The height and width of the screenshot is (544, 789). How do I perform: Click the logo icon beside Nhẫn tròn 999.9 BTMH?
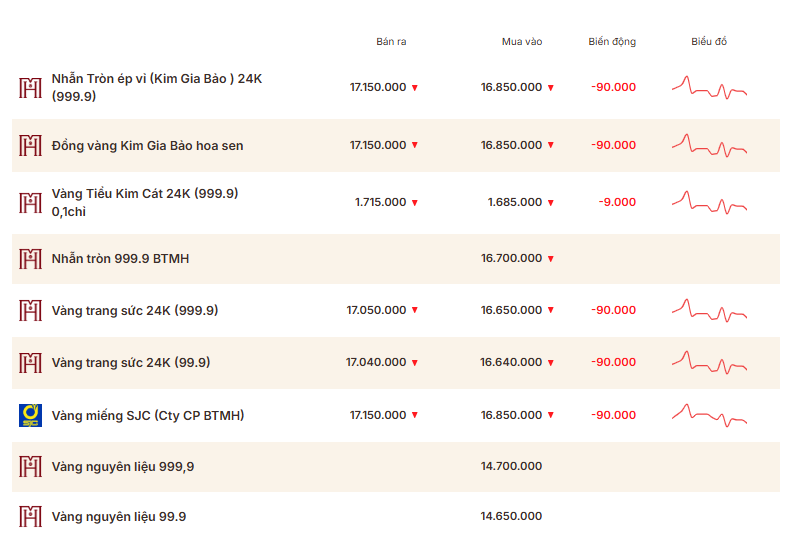30,258
